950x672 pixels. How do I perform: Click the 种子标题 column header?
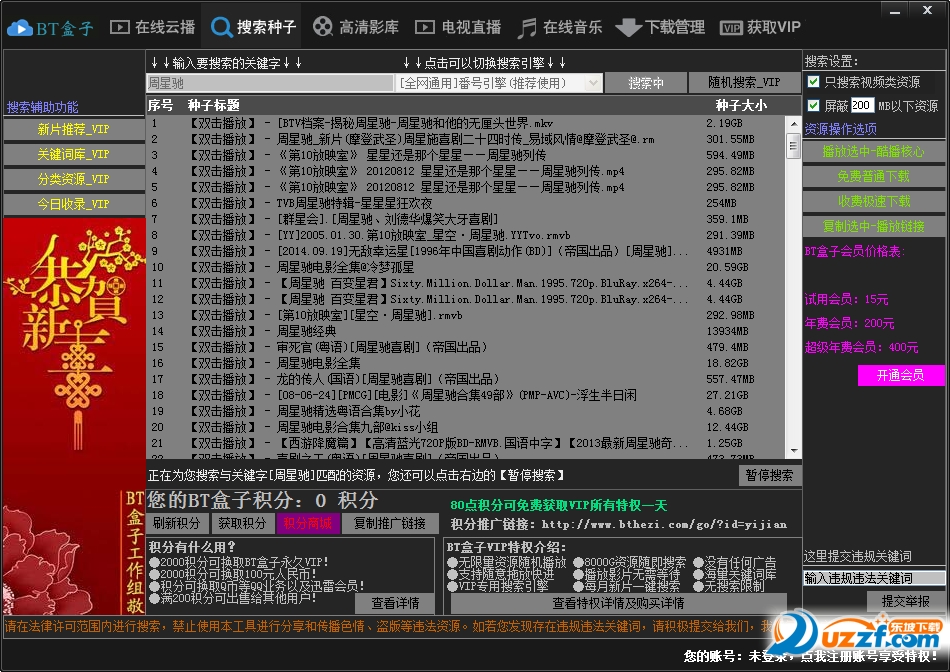point(213,105)
